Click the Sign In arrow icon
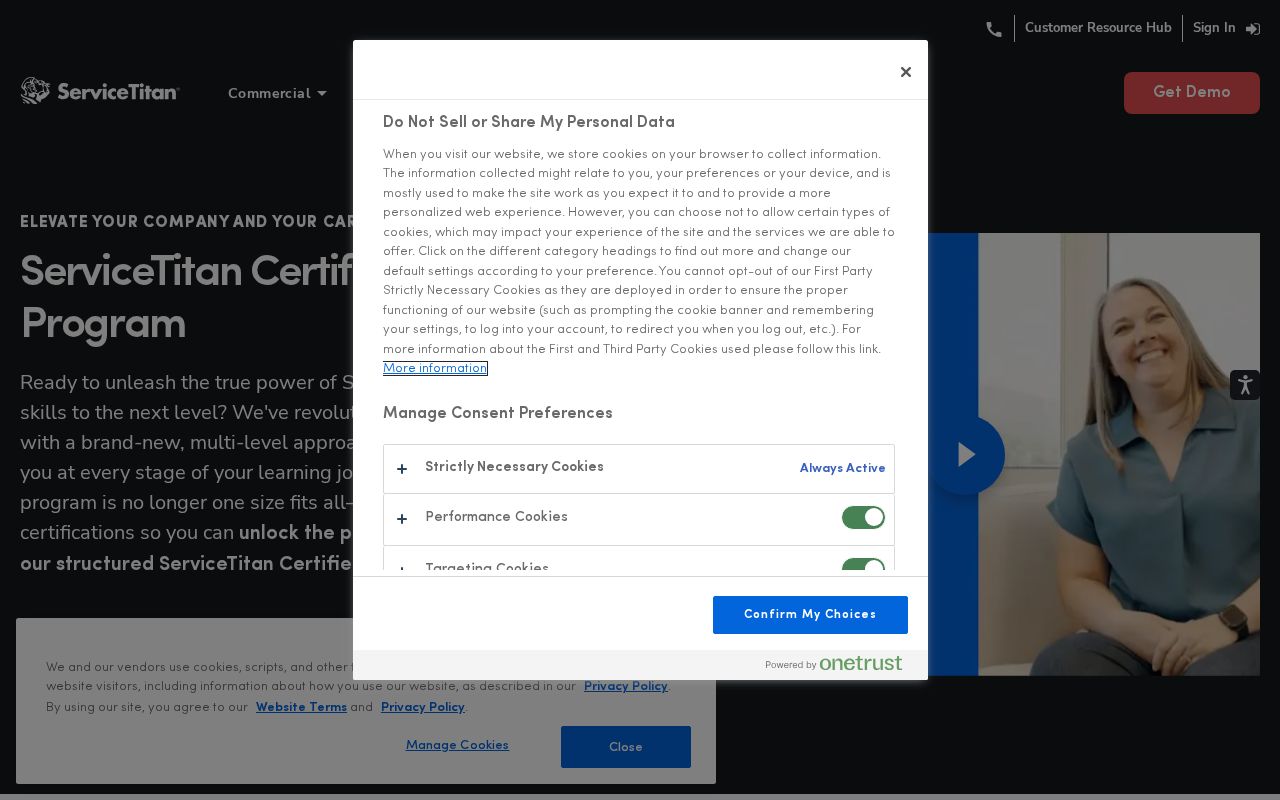Image resolution: width=1280 pixels, height=800 pixels. [x=1252, y=29]
